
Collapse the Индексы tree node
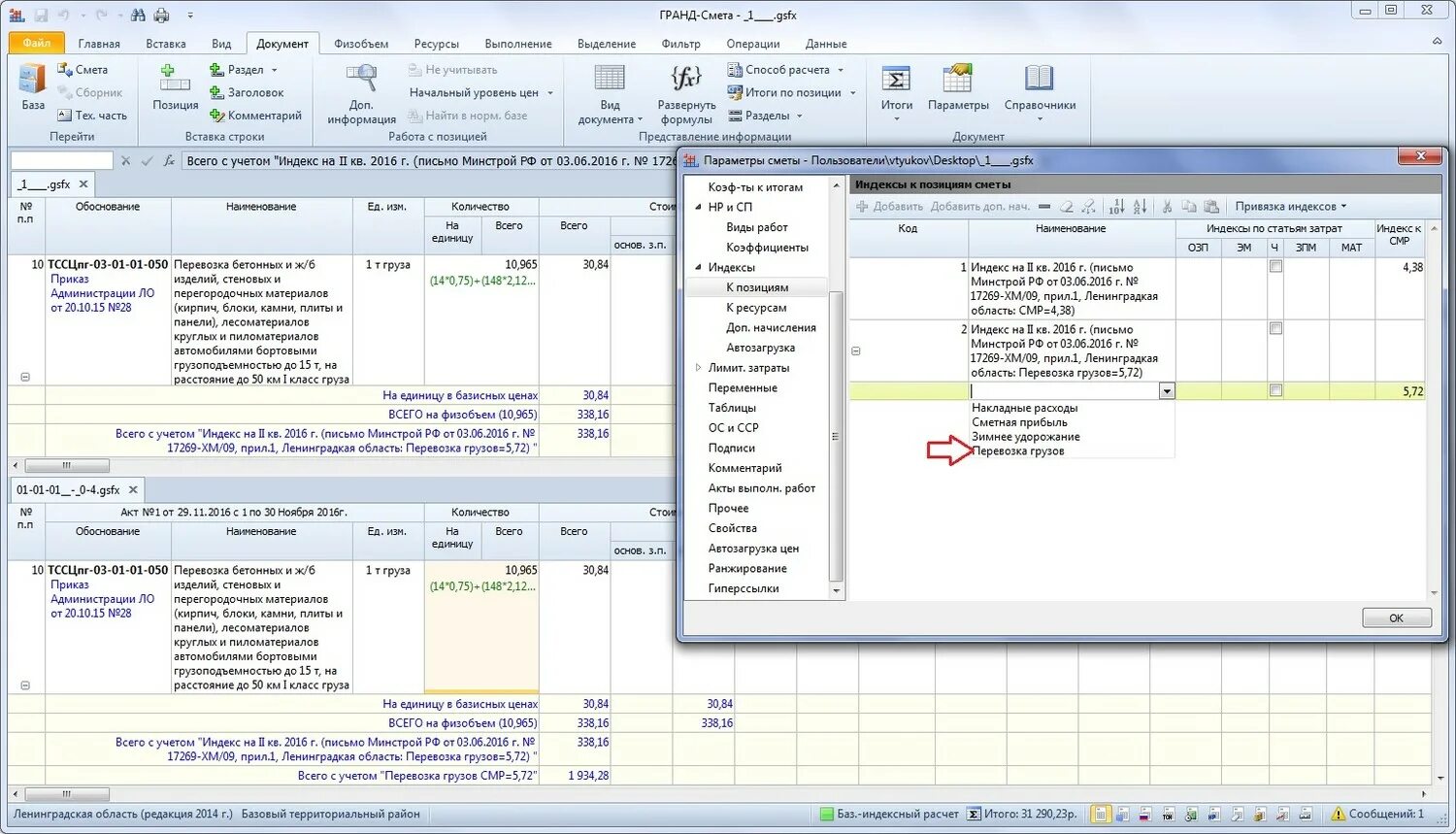[698, 267]
